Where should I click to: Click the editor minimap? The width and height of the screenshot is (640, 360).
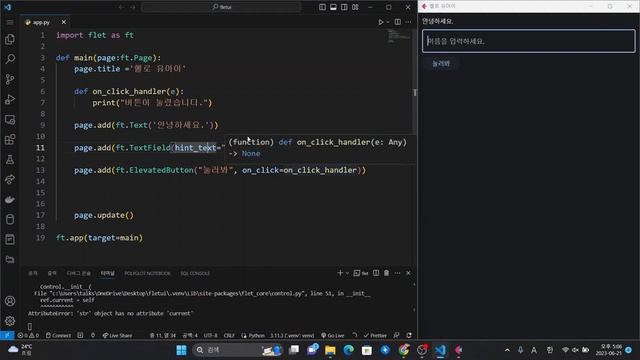398,37
